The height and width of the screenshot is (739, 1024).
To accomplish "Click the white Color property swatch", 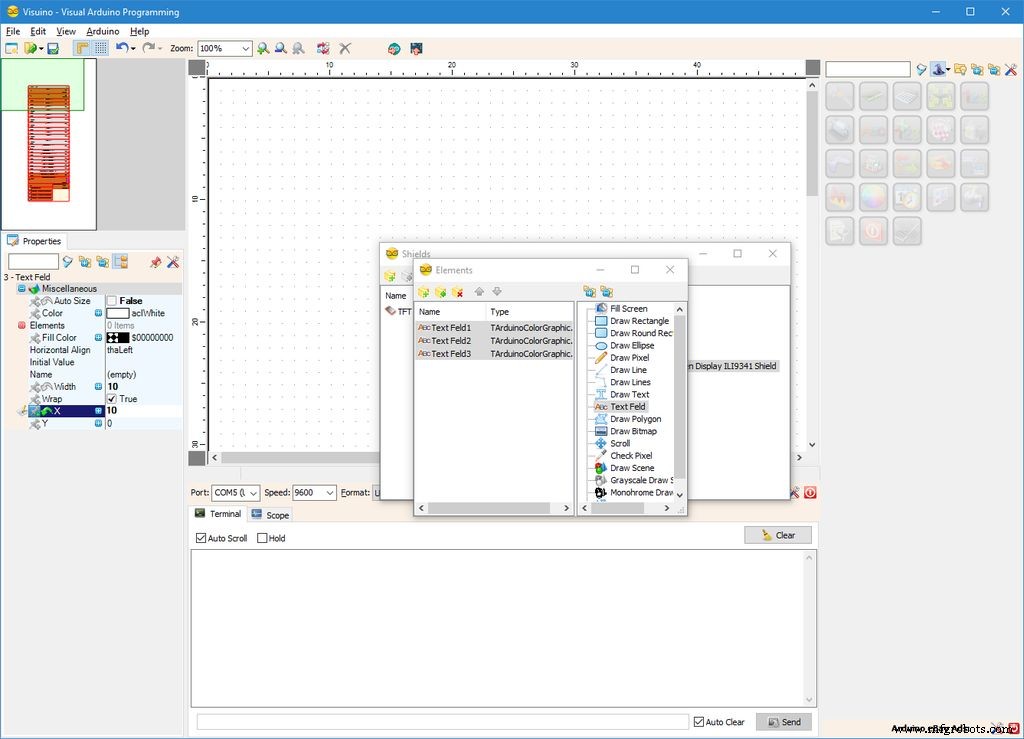I will tap(118, 313).
